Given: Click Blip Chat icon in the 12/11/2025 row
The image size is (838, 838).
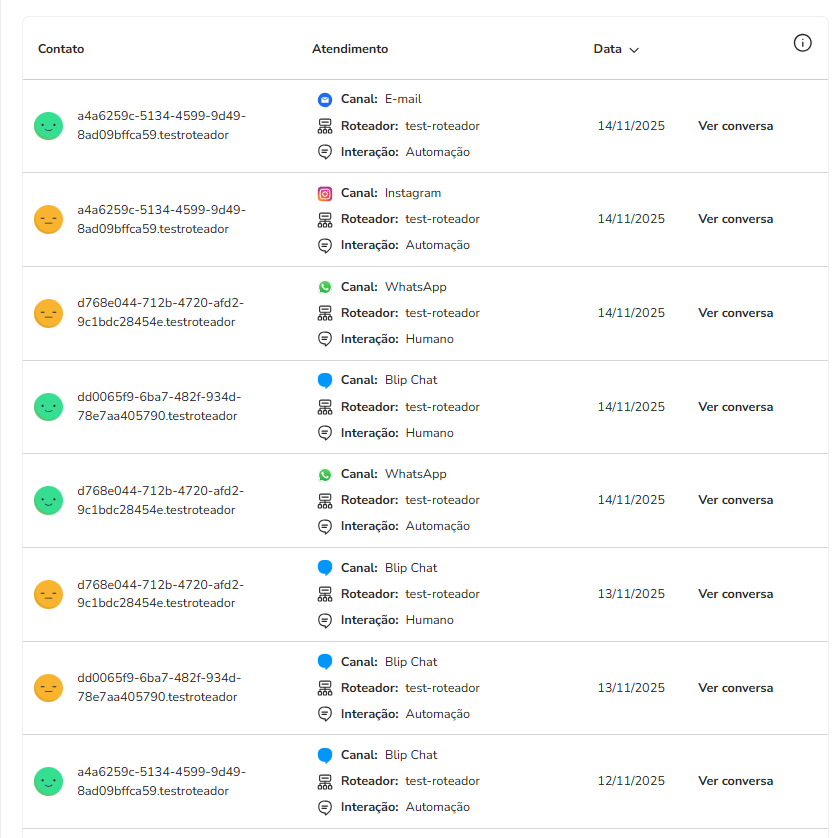Looking at the screenshot, I should 325,755.
